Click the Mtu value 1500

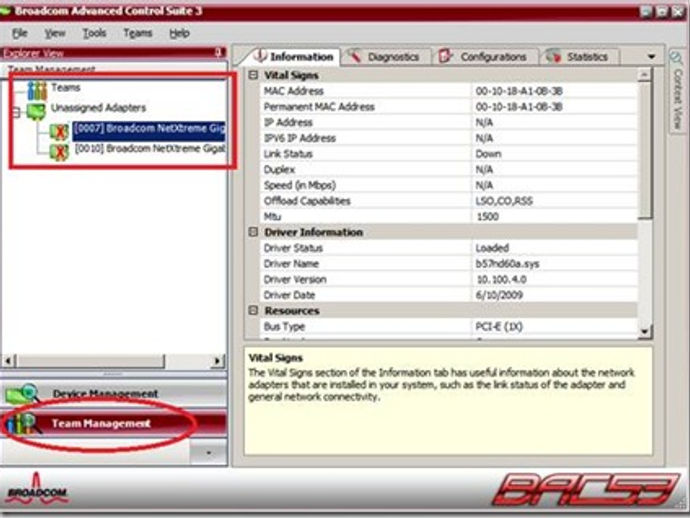coord(487,217)
